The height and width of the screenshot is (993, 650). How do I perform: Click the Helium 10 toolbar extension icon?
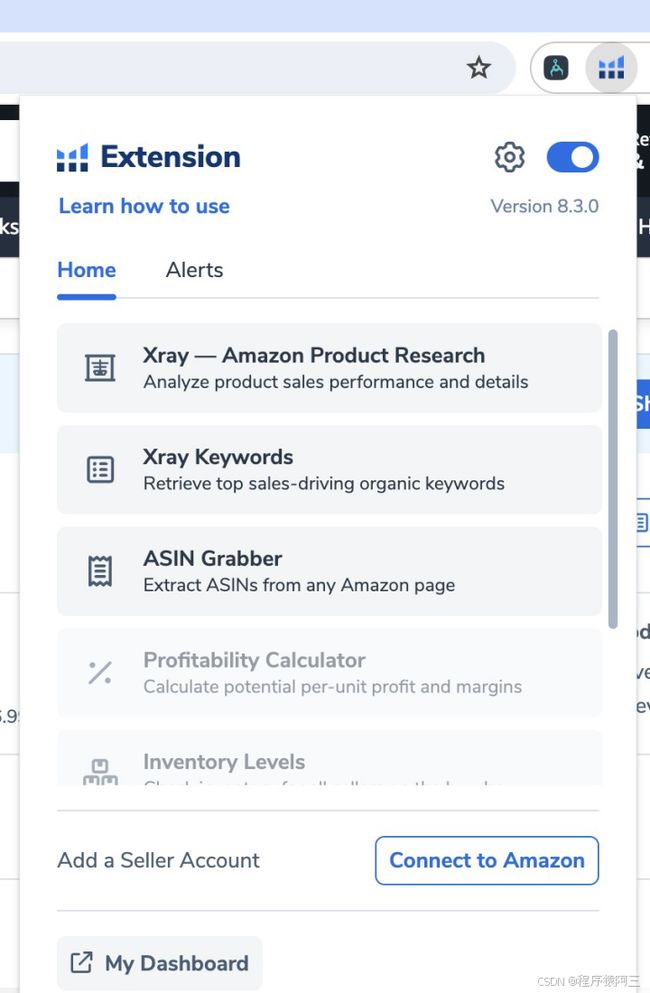611,67
